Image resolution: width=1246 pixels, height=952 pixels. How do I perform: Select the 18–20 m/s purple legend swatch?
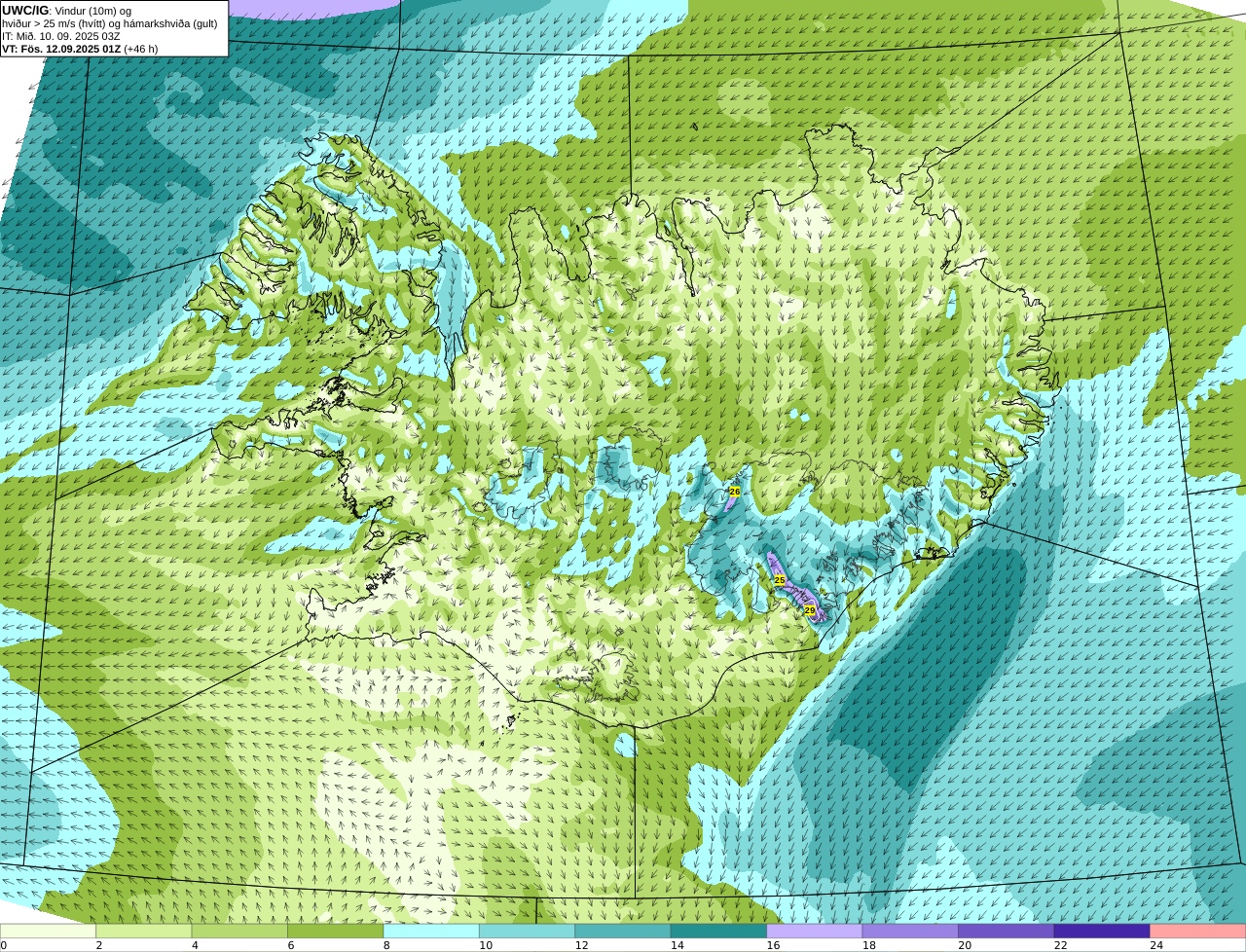(x=910, y=931)
